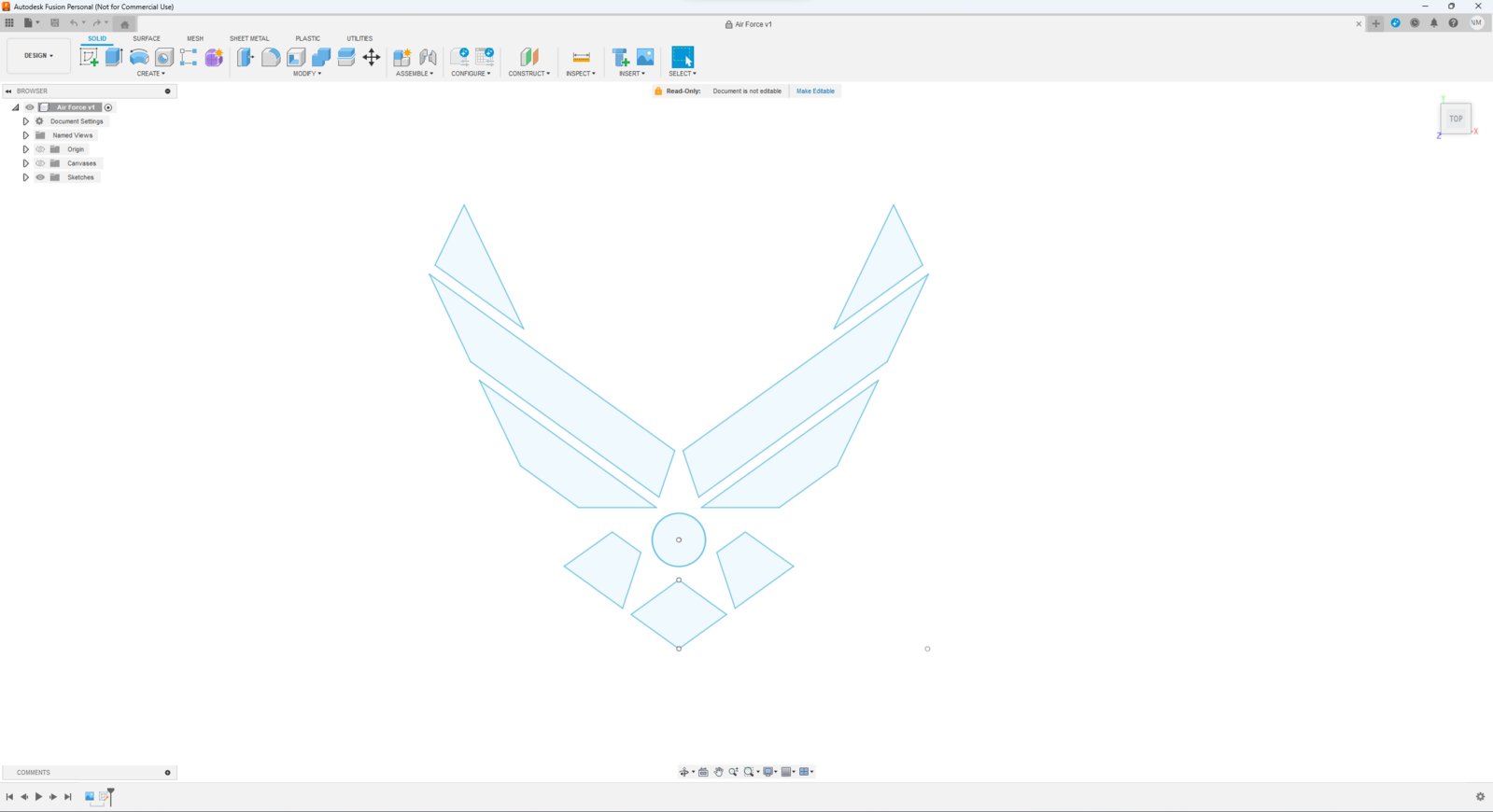Open the ASSEMBLE dropdown menu
The width and height of the screenshot is (1493, 812).
[x=415, y=74]
